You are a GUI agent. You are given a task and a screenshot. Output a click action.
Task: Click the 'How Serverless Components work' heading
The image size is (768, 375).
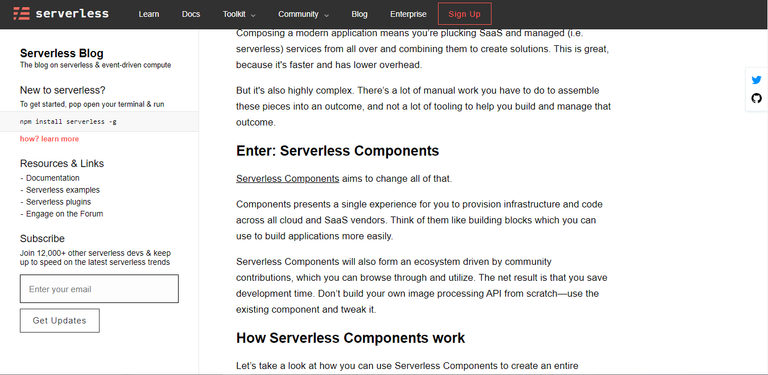(x=351, y=338)
